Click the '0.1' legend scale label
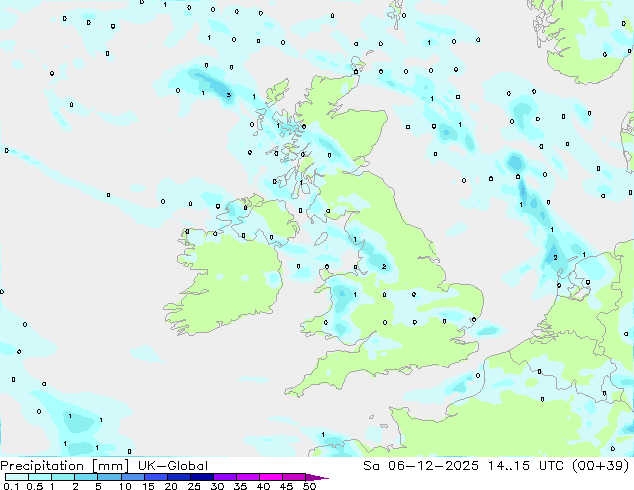Viewport: 634px width, 490px height. [11, 486]
